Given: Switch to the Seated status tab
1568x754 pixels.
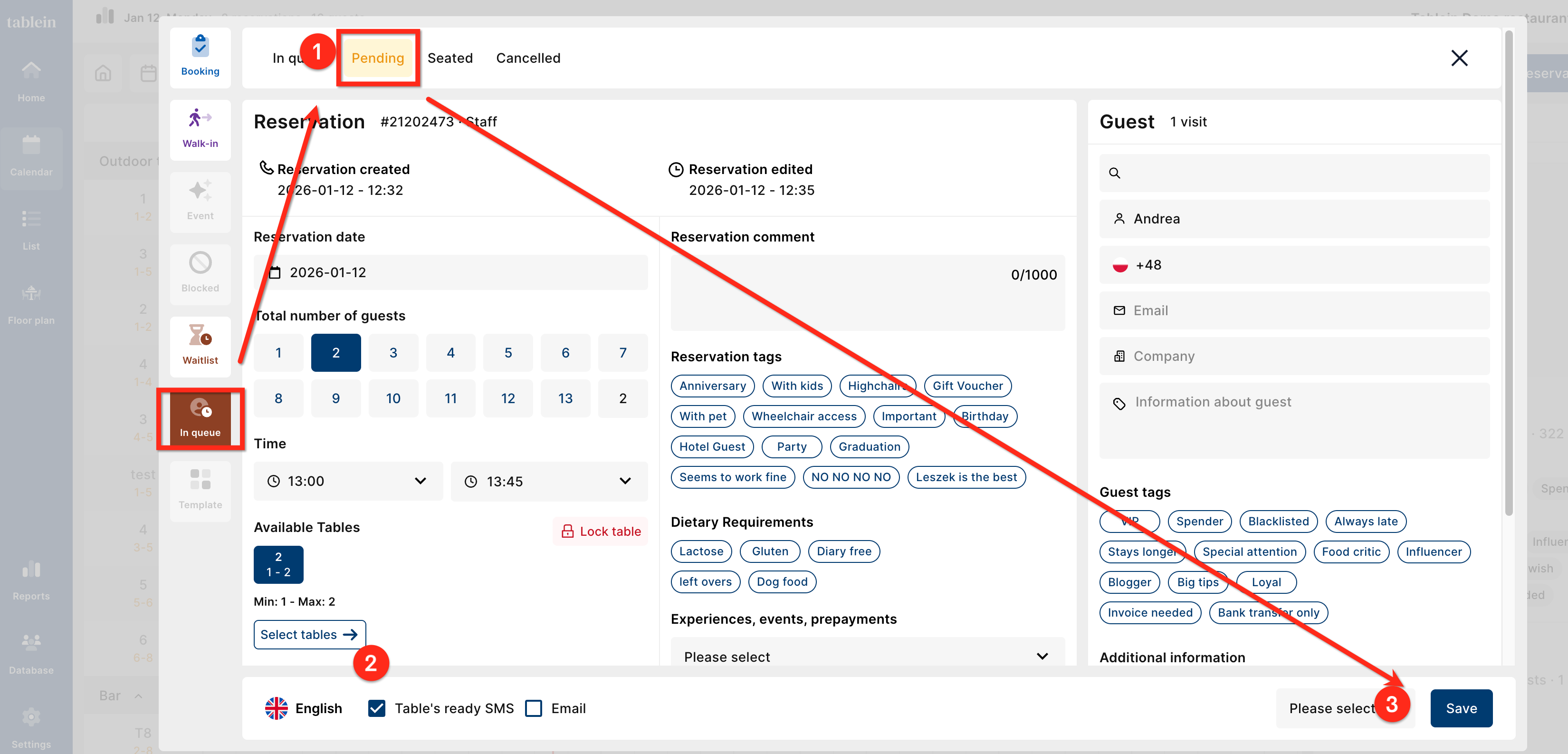Looking at the screenshot, I should (x=450, y=58).
